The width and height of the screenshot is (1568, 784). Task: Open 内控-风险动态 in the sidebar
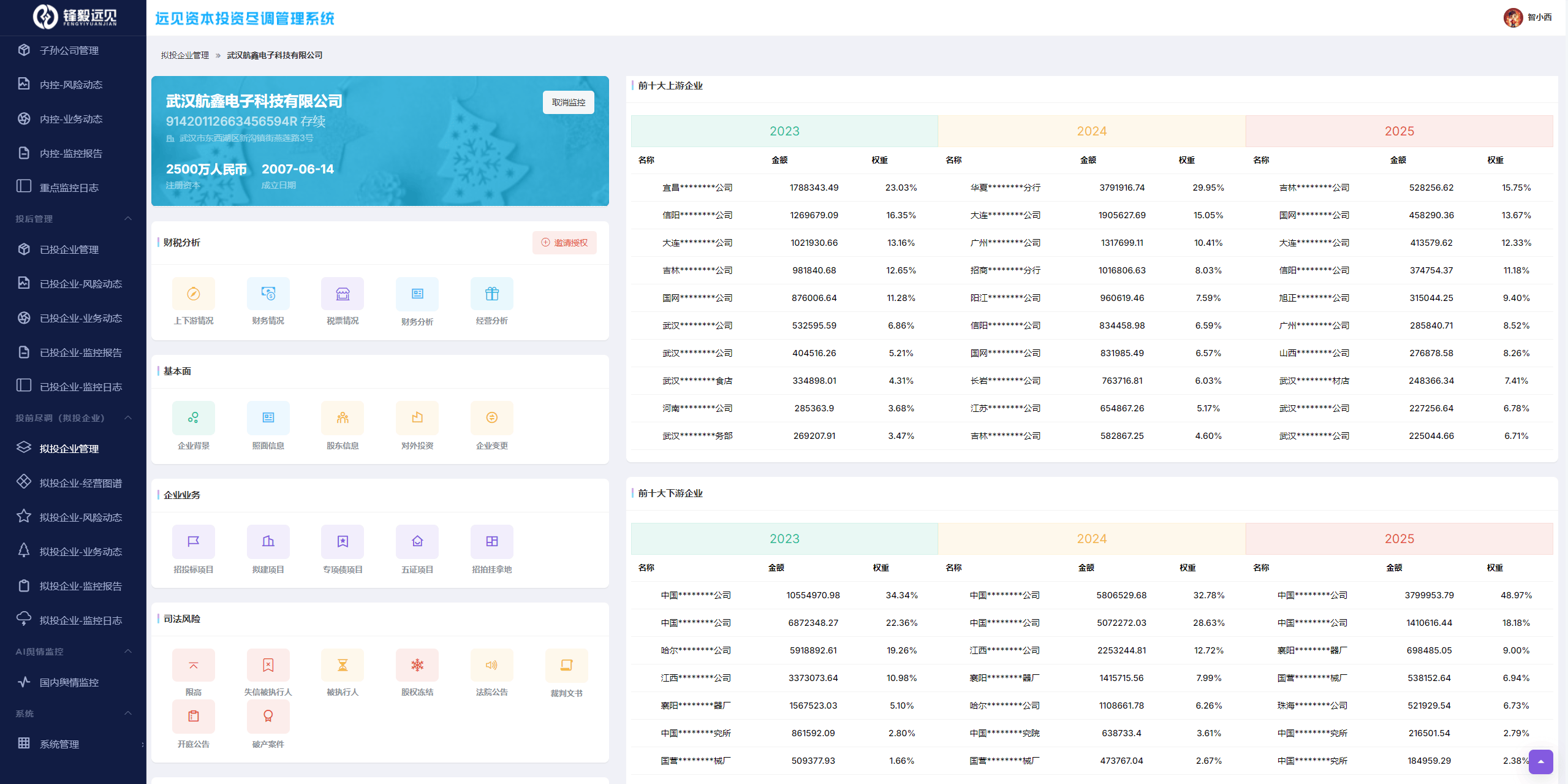coord(71,85)
